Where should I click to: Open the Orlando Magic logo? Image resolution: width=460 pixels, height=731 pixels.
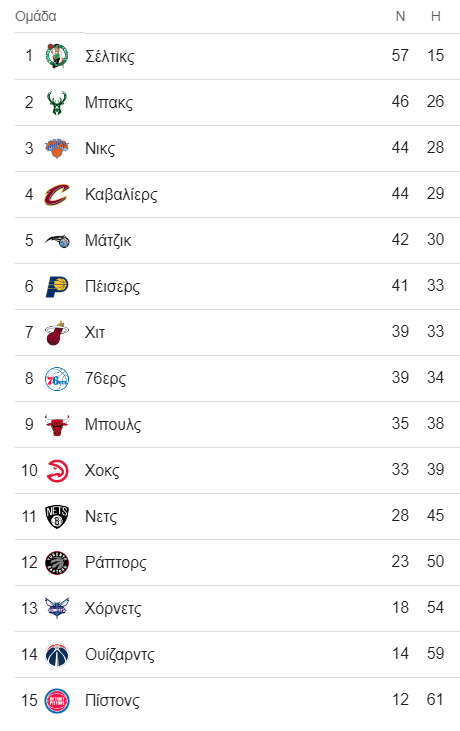(x=57, y=241)
